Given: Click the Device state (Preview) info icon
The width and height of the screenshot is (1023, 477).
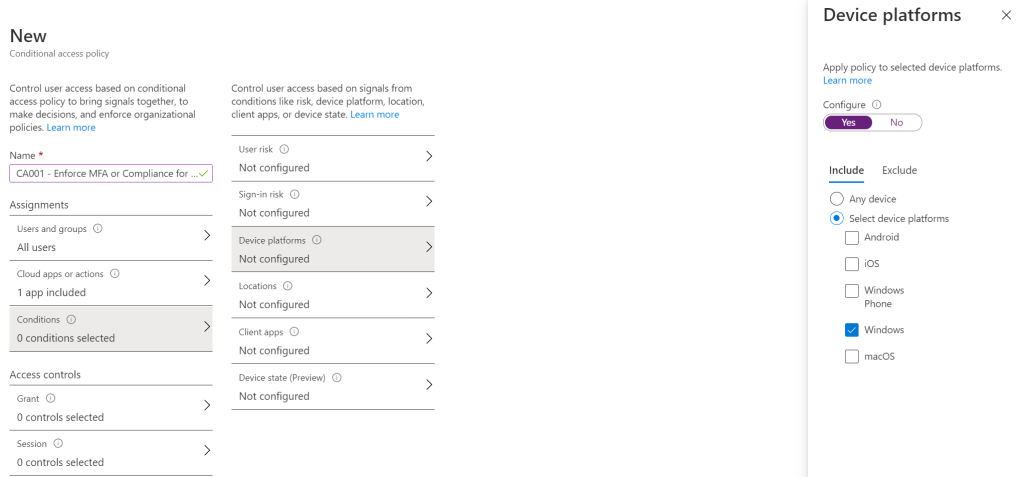Looking at the screenshot, I should (x=337, y=378).
